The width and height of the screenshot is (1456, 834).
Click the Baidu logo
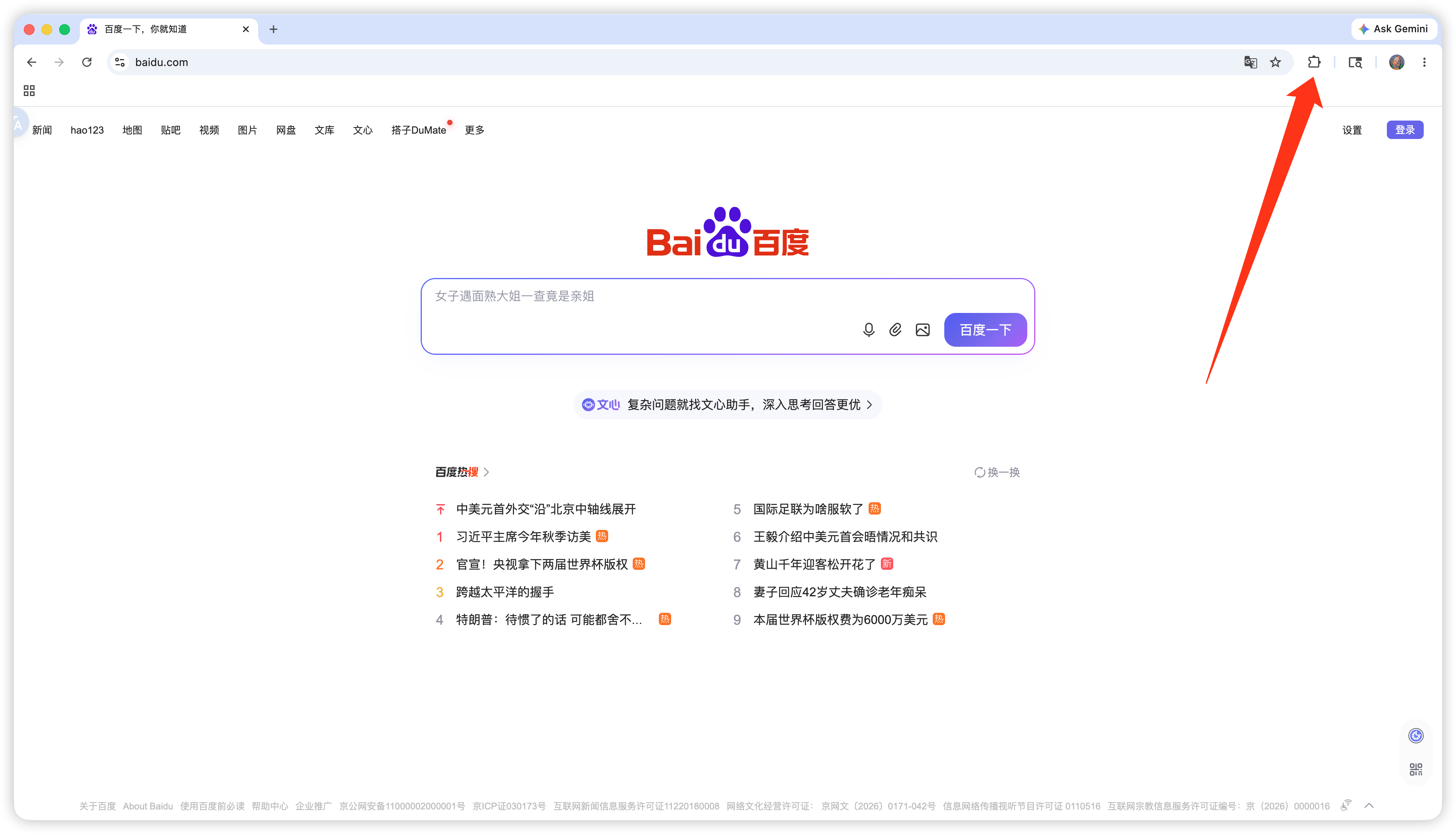point(728,232)
